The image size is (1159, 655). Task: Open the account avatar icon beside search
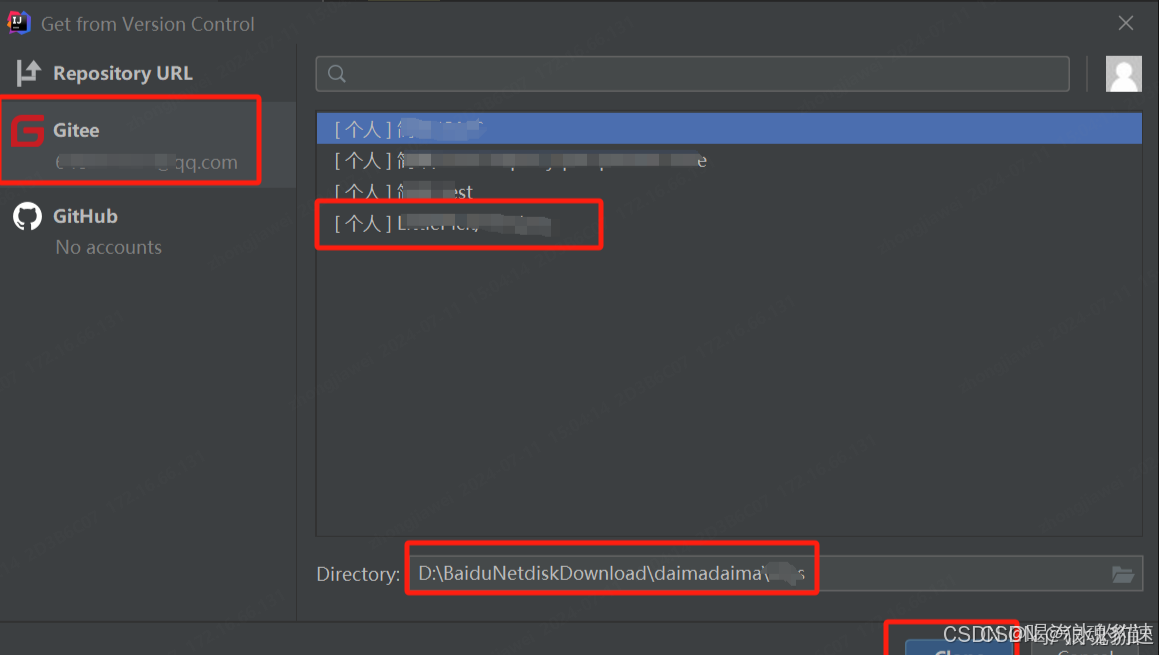(x=1124, y=74)
